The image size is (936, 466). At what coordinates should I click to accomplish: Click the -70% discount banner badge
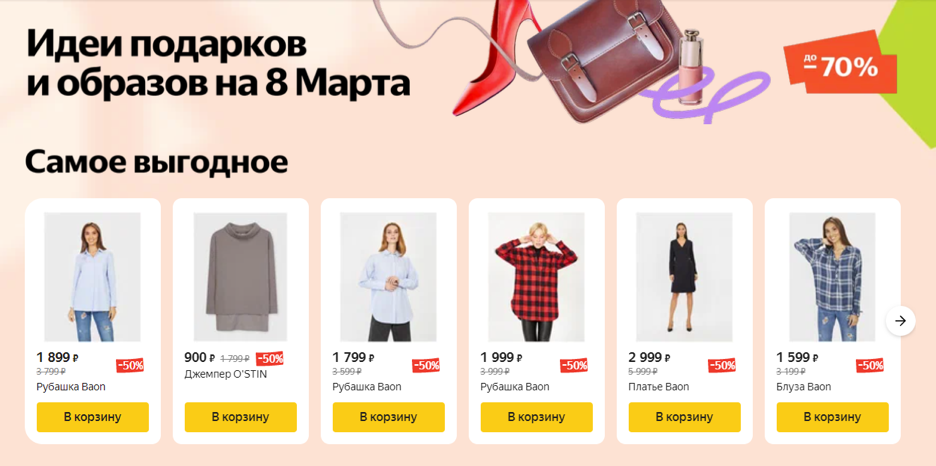pyautogui.click(x=840, y=65)
